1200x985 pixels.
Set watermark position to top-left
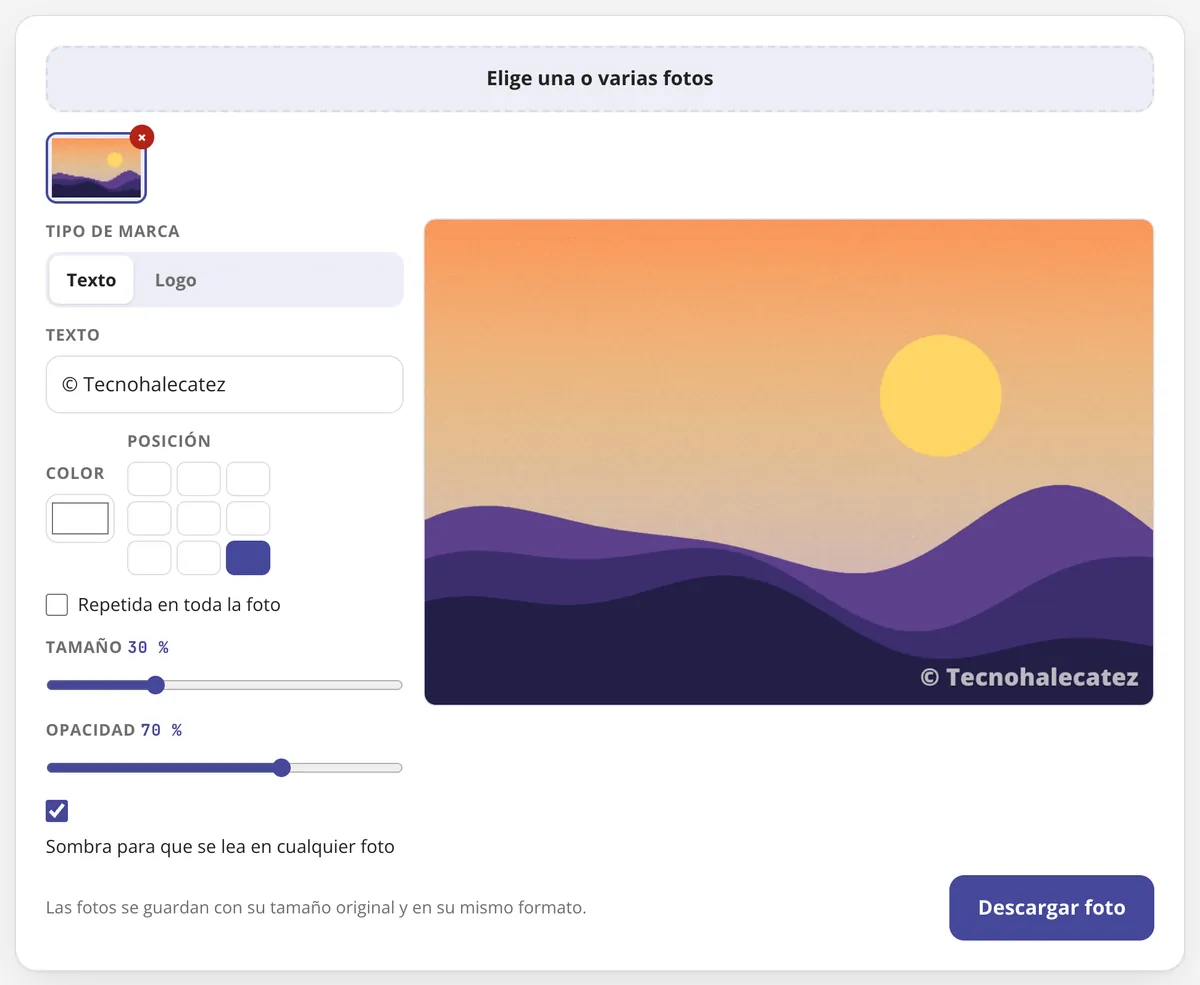coord(149,479)
